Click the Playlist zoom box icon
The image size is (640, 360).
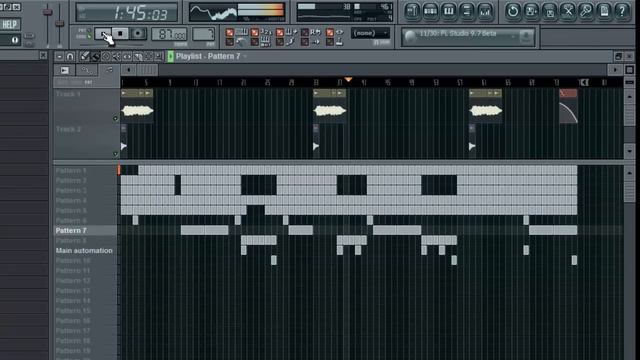629,70
